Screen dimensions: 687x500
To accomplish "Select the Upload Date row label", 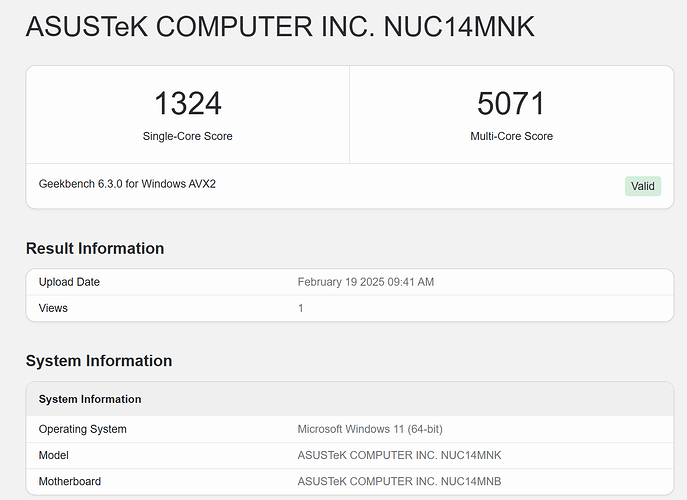I will [69, 282].
